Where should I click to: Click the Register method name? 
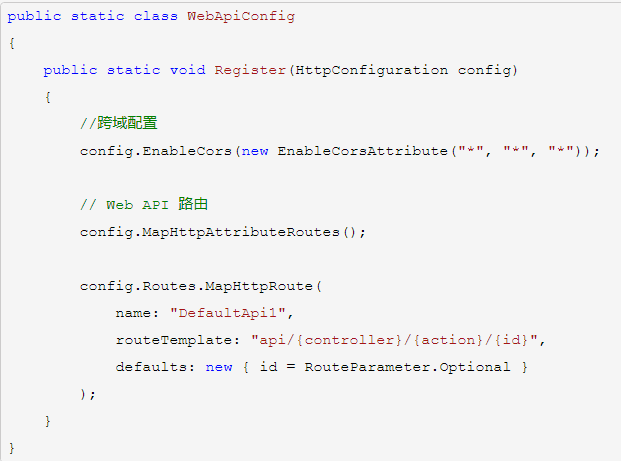(250, 70)
